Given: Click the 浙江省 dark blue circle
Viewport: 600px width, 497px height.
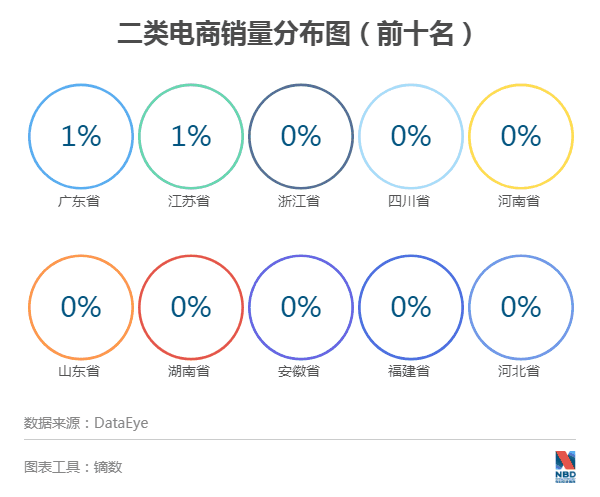Looking at the screenshot, I should click(x=301, y=136).
